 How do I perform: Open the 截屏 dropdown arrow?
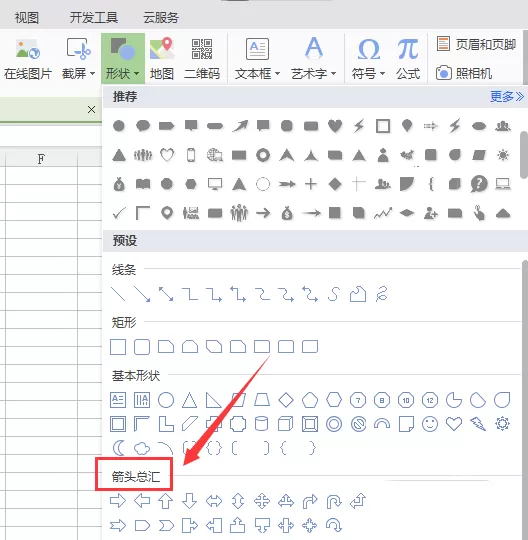tap(92, 74)
